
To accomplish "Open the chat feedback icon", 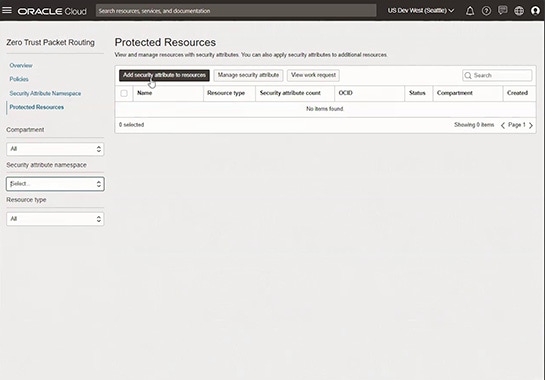I will point(503,11).
